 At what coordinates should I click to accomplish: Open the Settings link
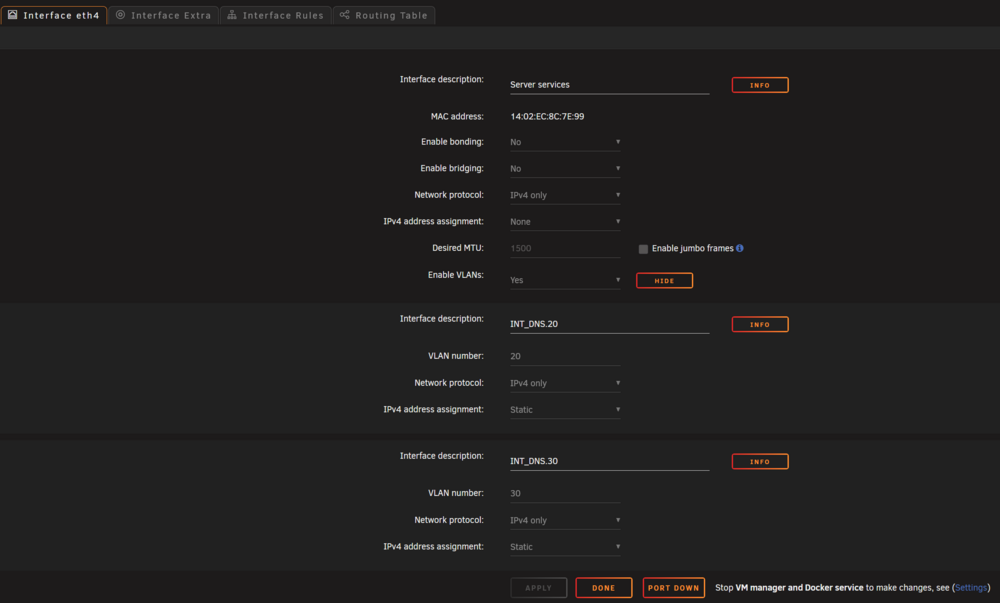971,588
